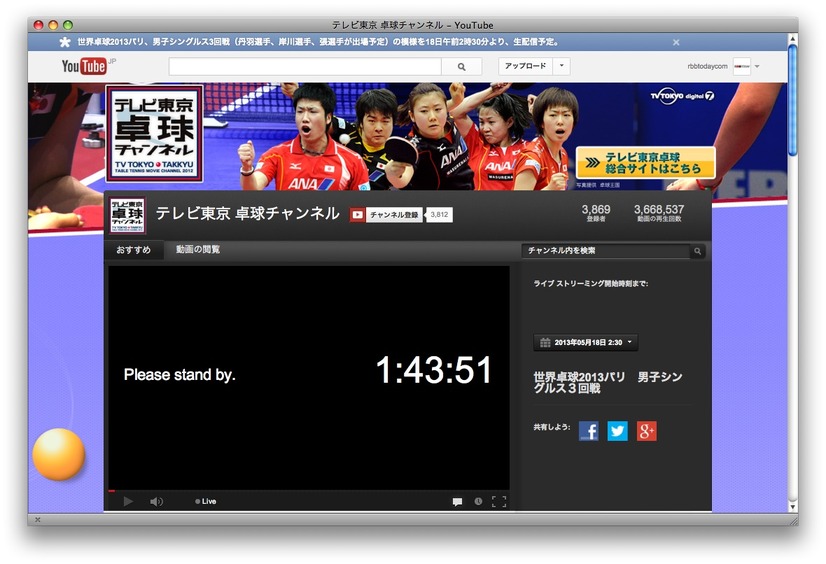
Task: Open the 2013年05月18日 2:30 date dropdown
Action: pos(586,342)
